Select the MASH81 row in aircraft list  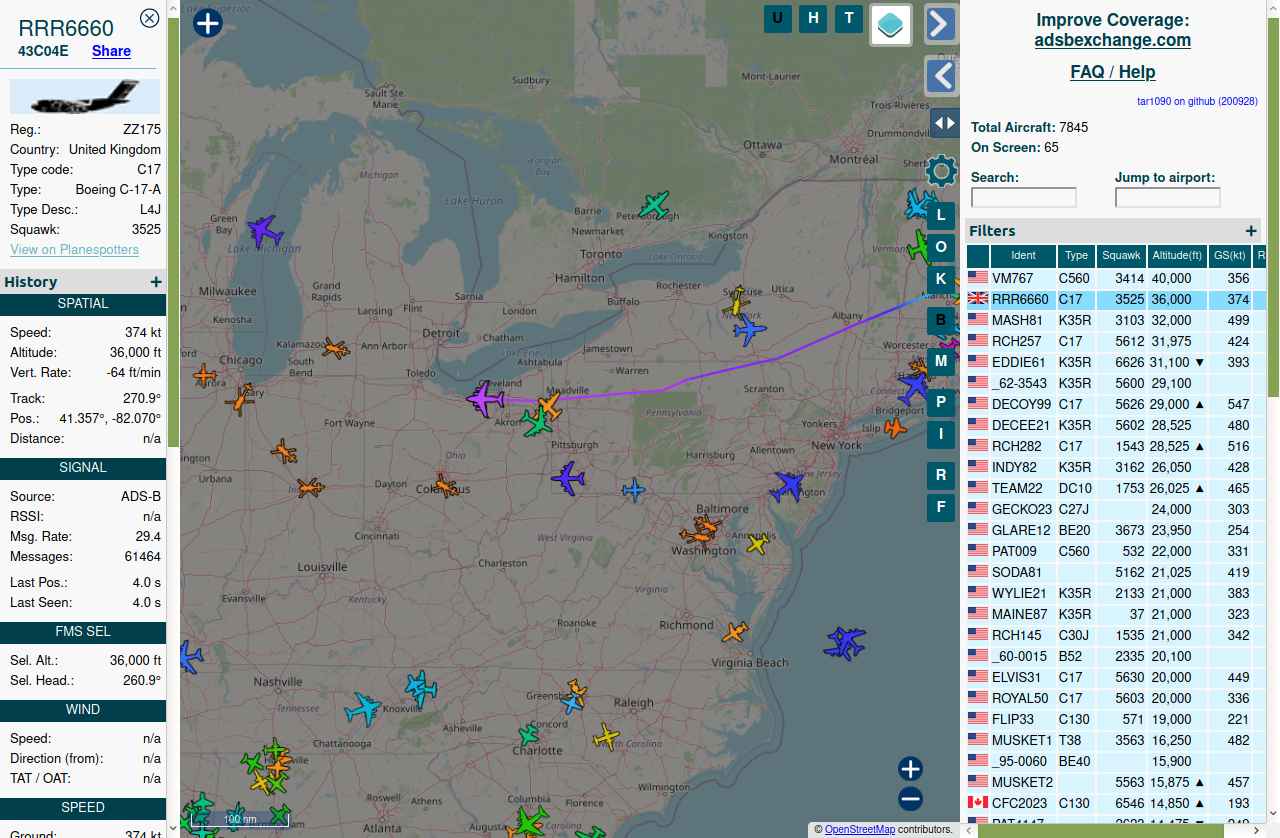tap(1115, 320)
